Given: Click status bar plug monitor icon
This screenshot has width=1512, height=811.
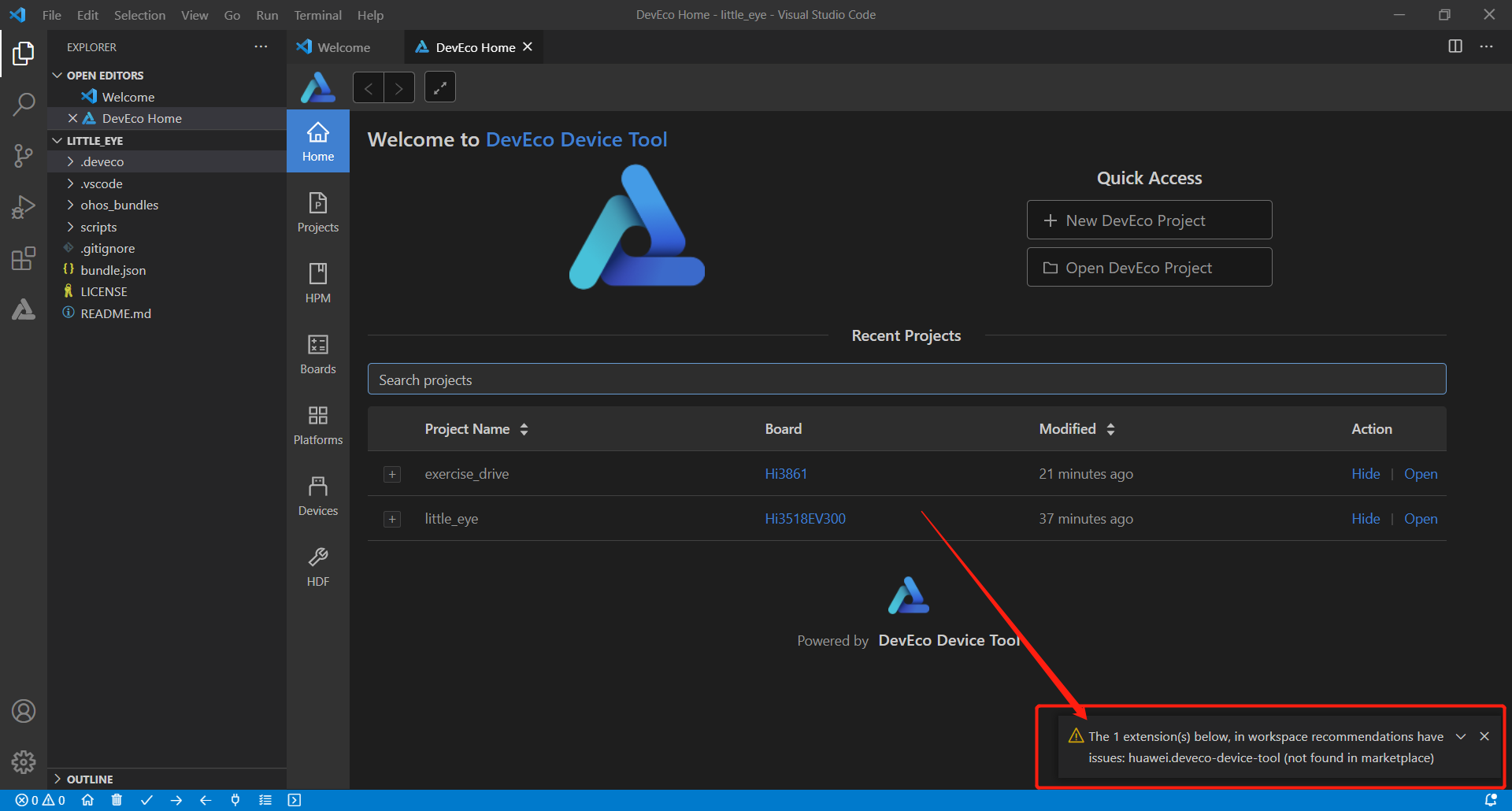Looking at the screenshot, I should tap(235, 800).
